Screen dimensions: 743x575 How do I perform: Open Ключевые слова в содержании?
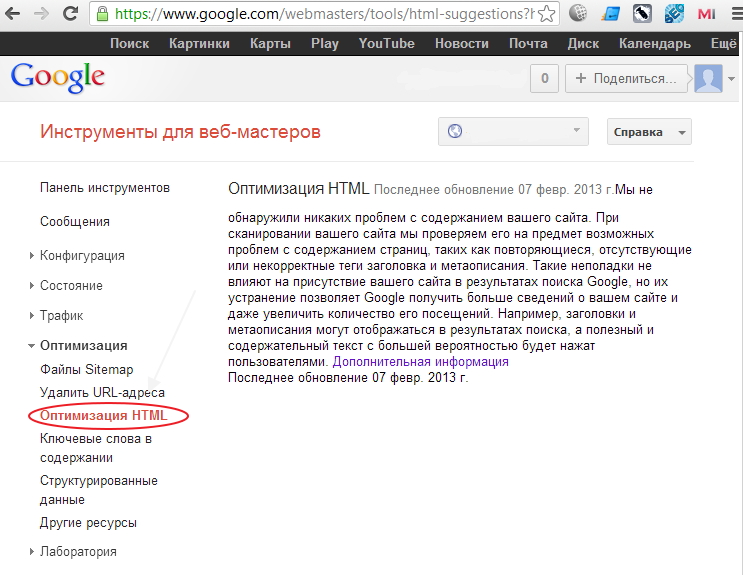click(96, 448)
